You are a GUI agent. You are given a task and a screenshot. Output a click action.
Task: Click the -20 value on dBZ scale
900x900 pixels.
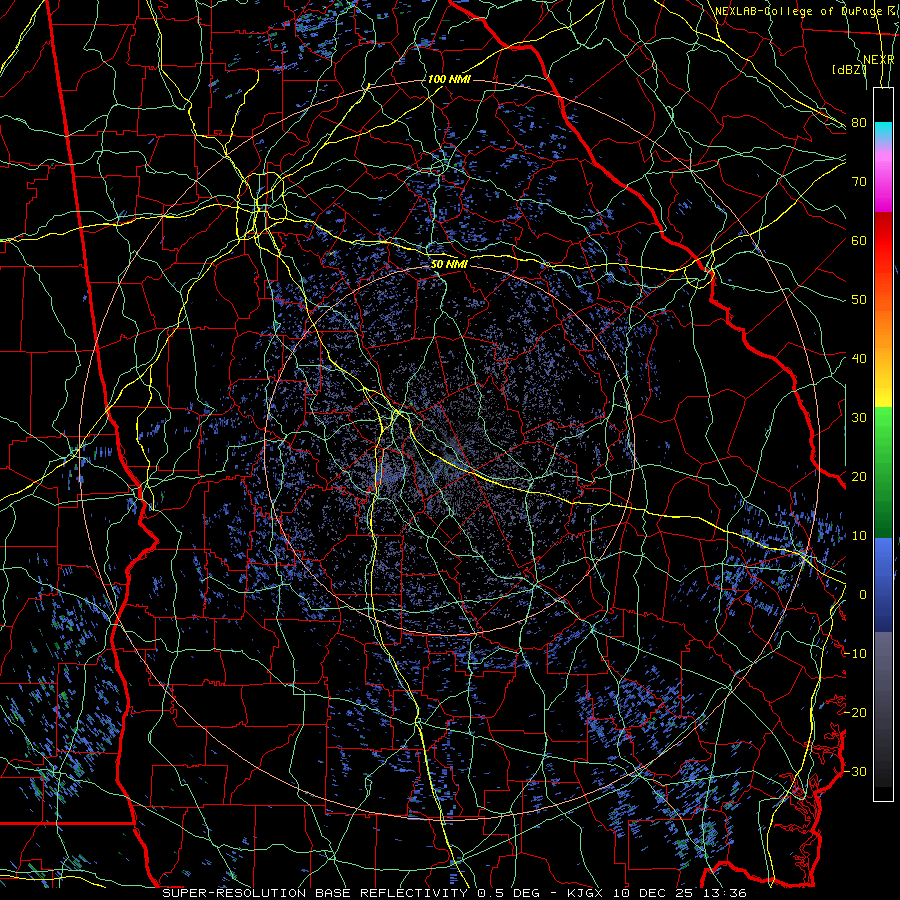pos(855,713)
